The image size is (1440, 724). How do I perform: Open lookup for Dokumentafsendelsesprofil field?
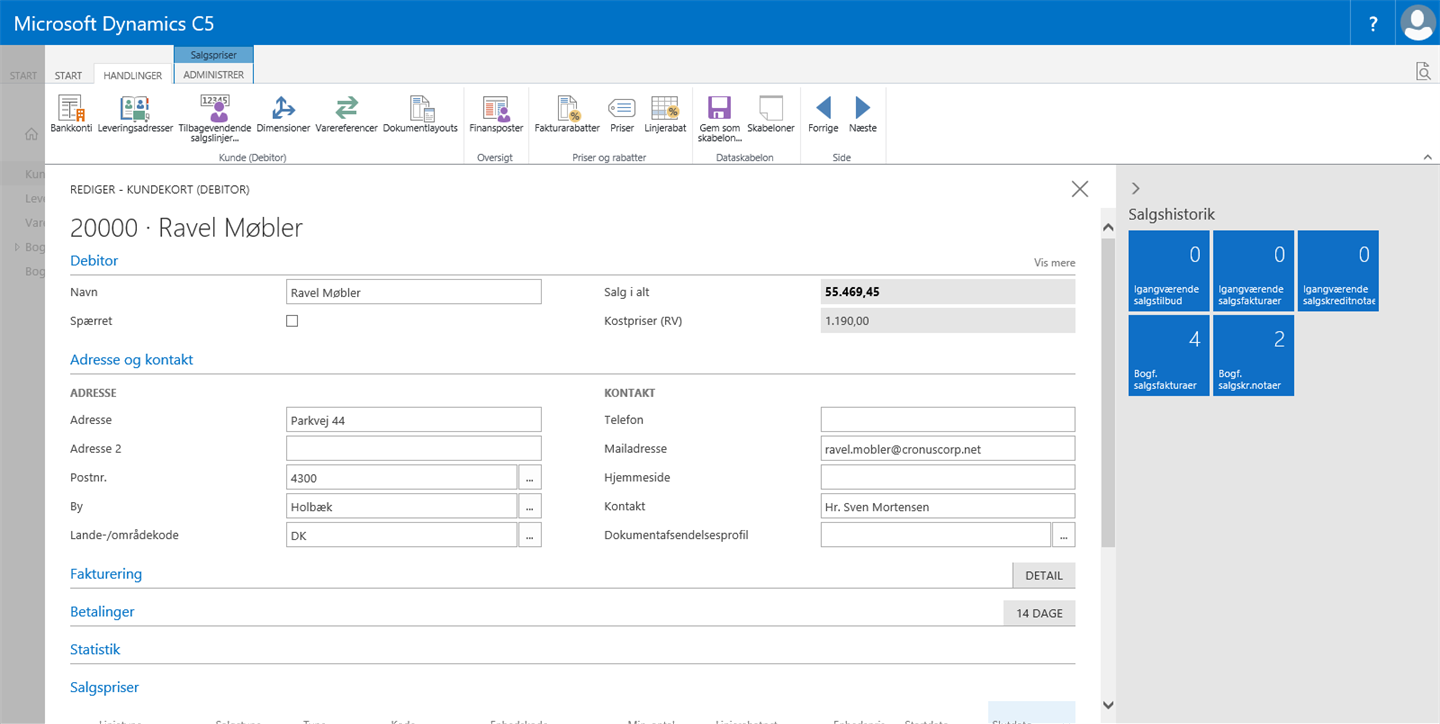tap(1064, 535)
